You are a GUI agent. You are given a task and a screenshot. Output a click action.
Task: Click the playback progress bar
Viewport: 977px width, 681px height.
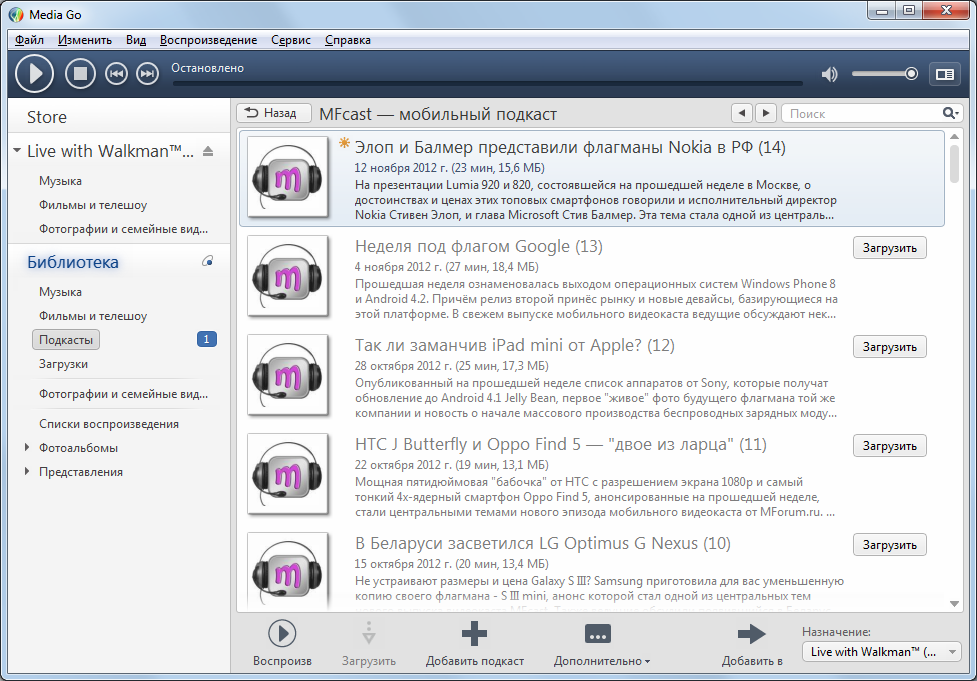tap(487, 83)
